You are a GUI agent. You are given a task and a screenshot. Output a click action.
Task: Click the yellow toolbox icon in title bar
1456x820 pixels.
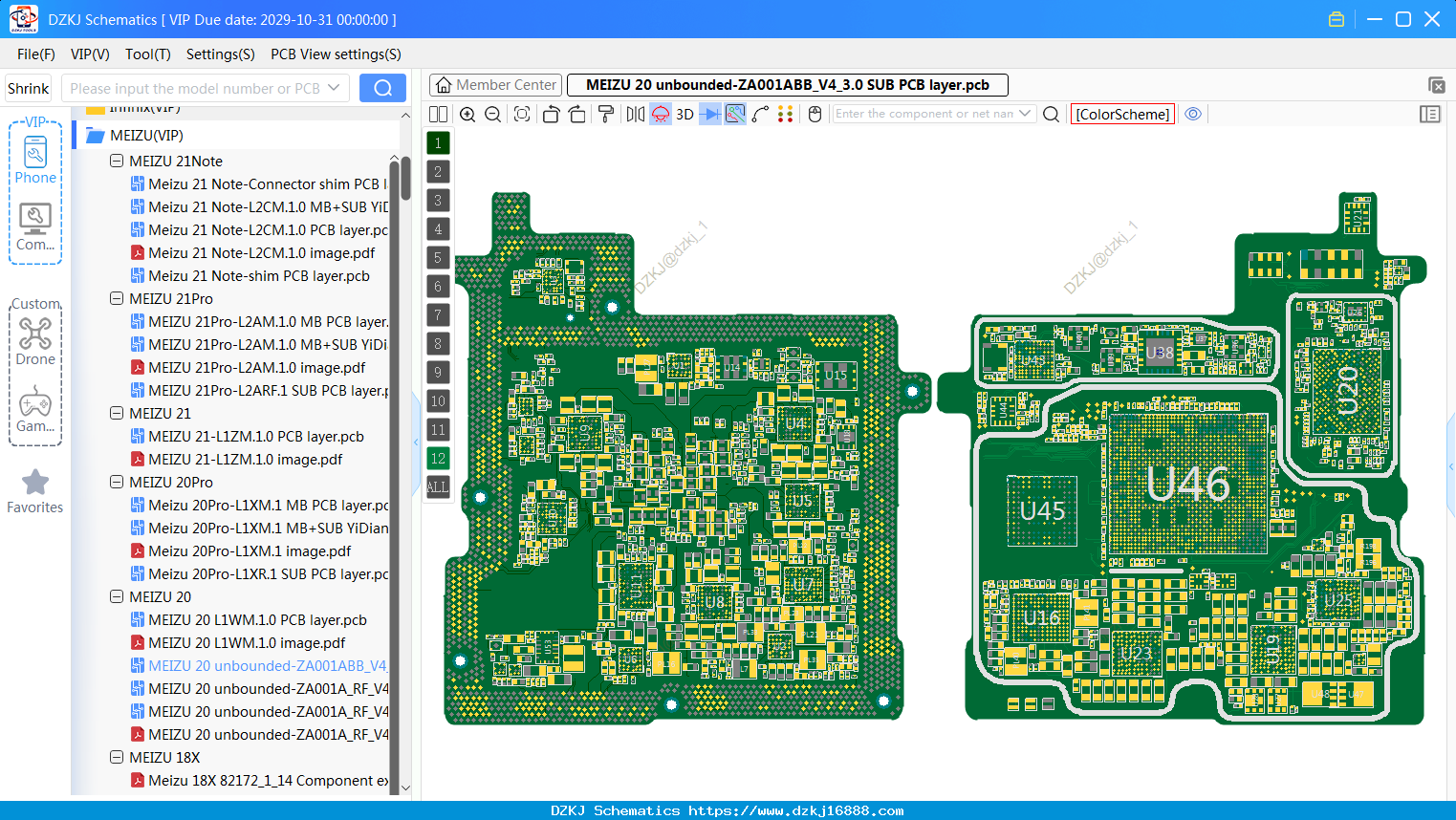click(x=1336, y=19)
